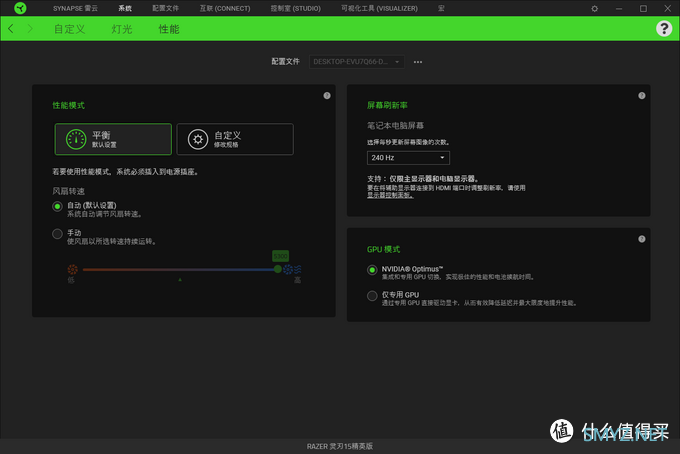Image resolution: width=680 pixels, height=454 pixels.
Task: Open the 系统 tab
Action: point(125,8)
